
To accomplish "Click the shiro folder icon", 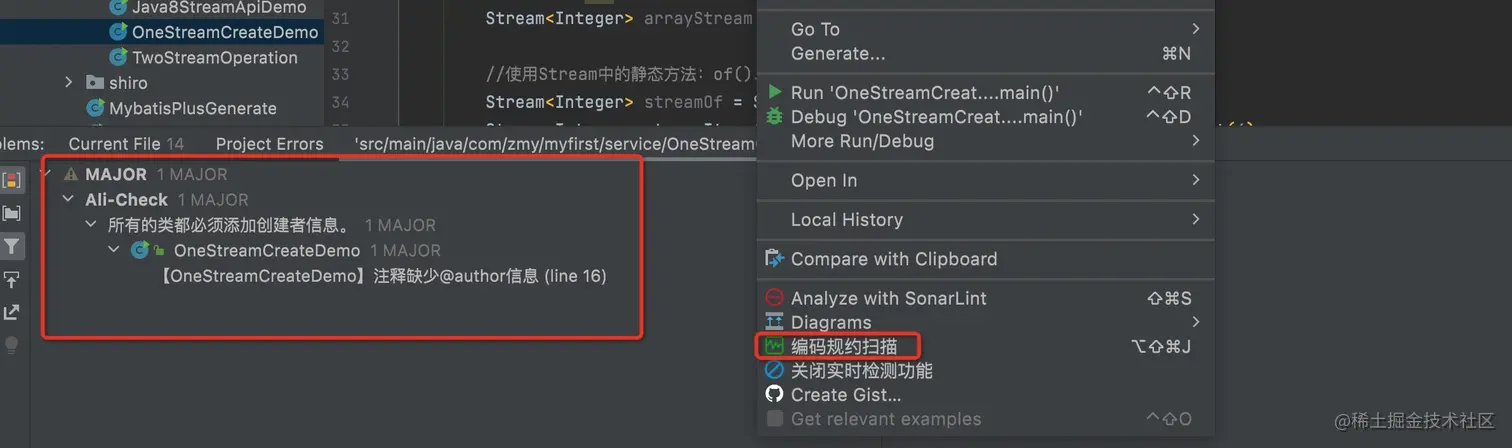I will click(x=95, y=83).
